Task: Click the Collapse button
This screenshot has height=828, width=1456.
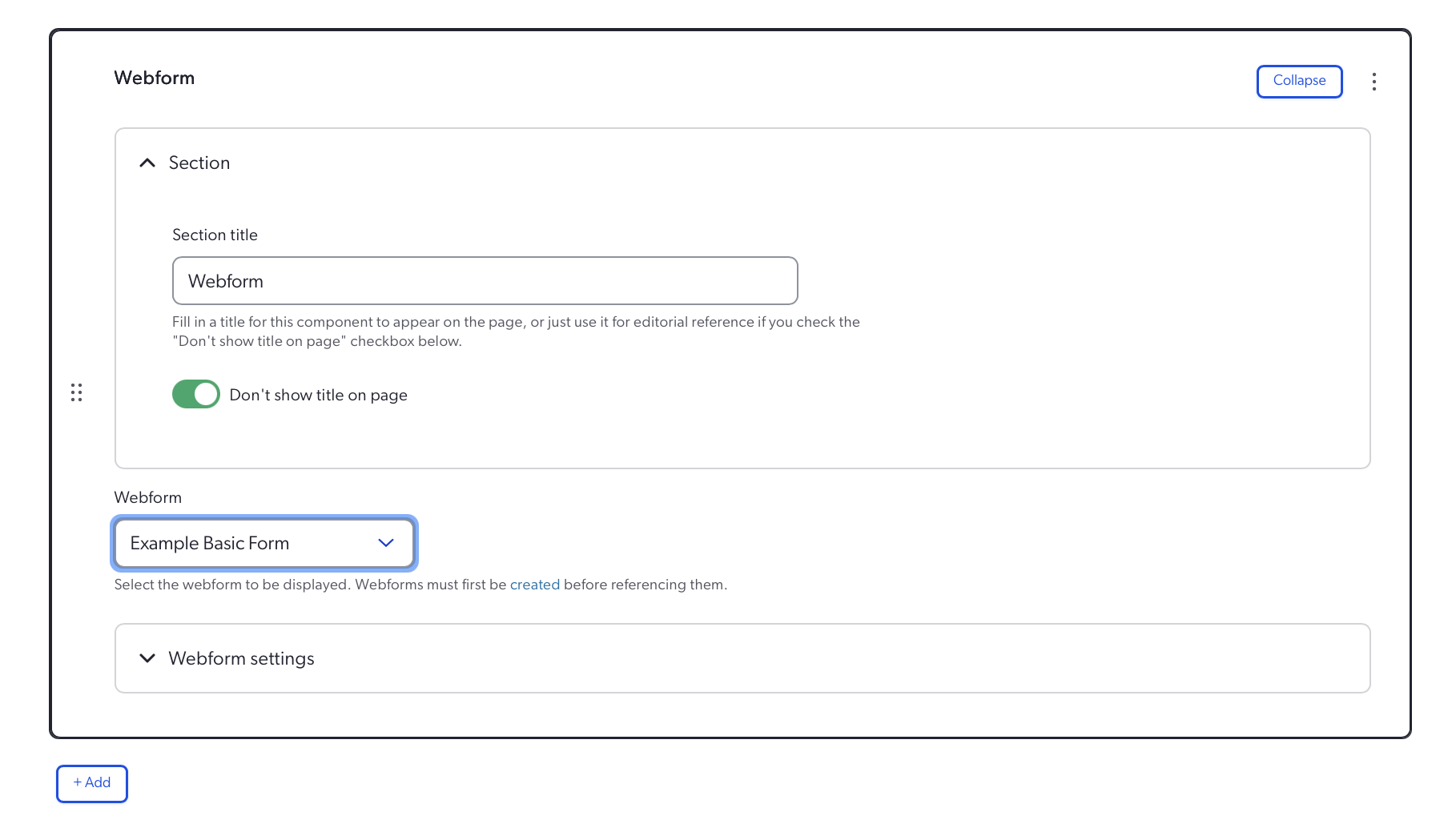Action: tap(1299, 81)
